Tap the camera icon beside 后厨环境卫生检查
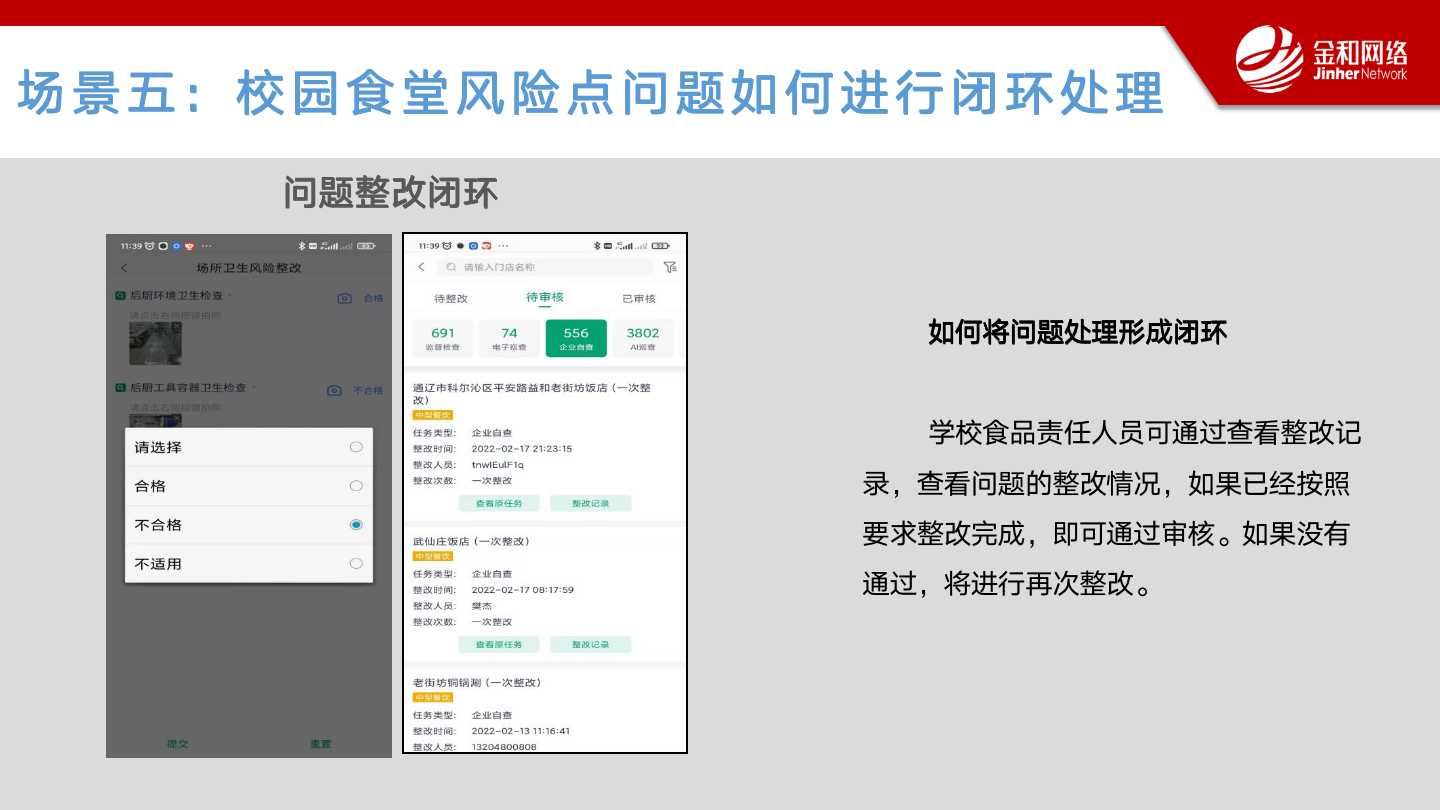The height and width of the screenshot is (810, 1440). (x=345, y=298)
